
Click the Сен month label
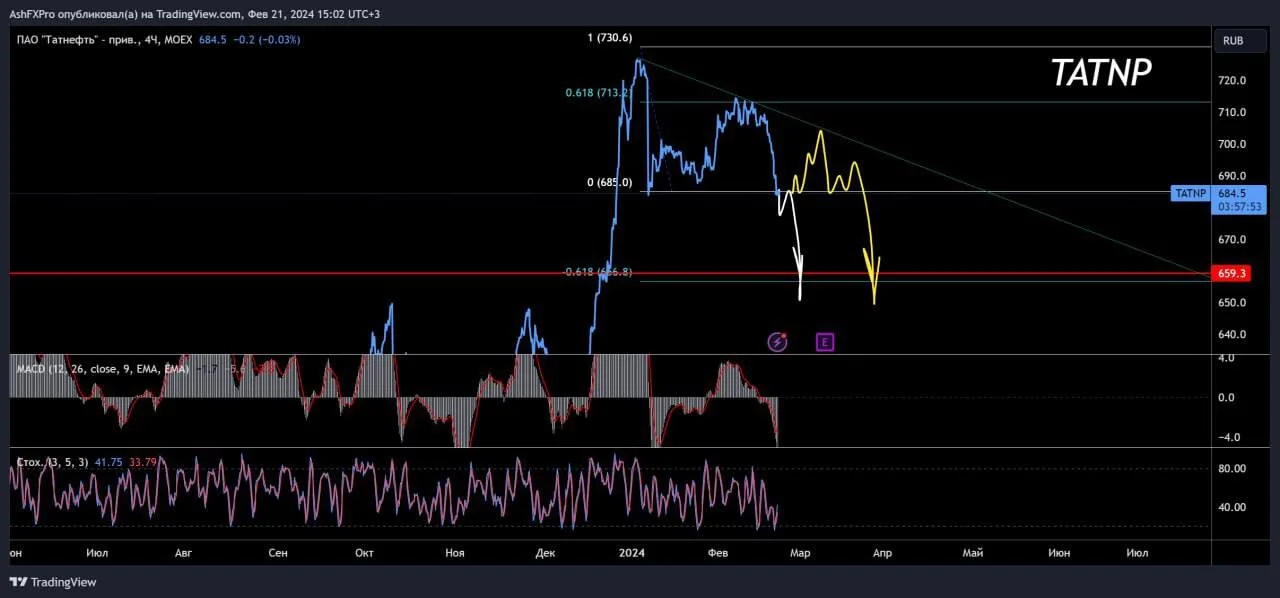pos(279,552)
